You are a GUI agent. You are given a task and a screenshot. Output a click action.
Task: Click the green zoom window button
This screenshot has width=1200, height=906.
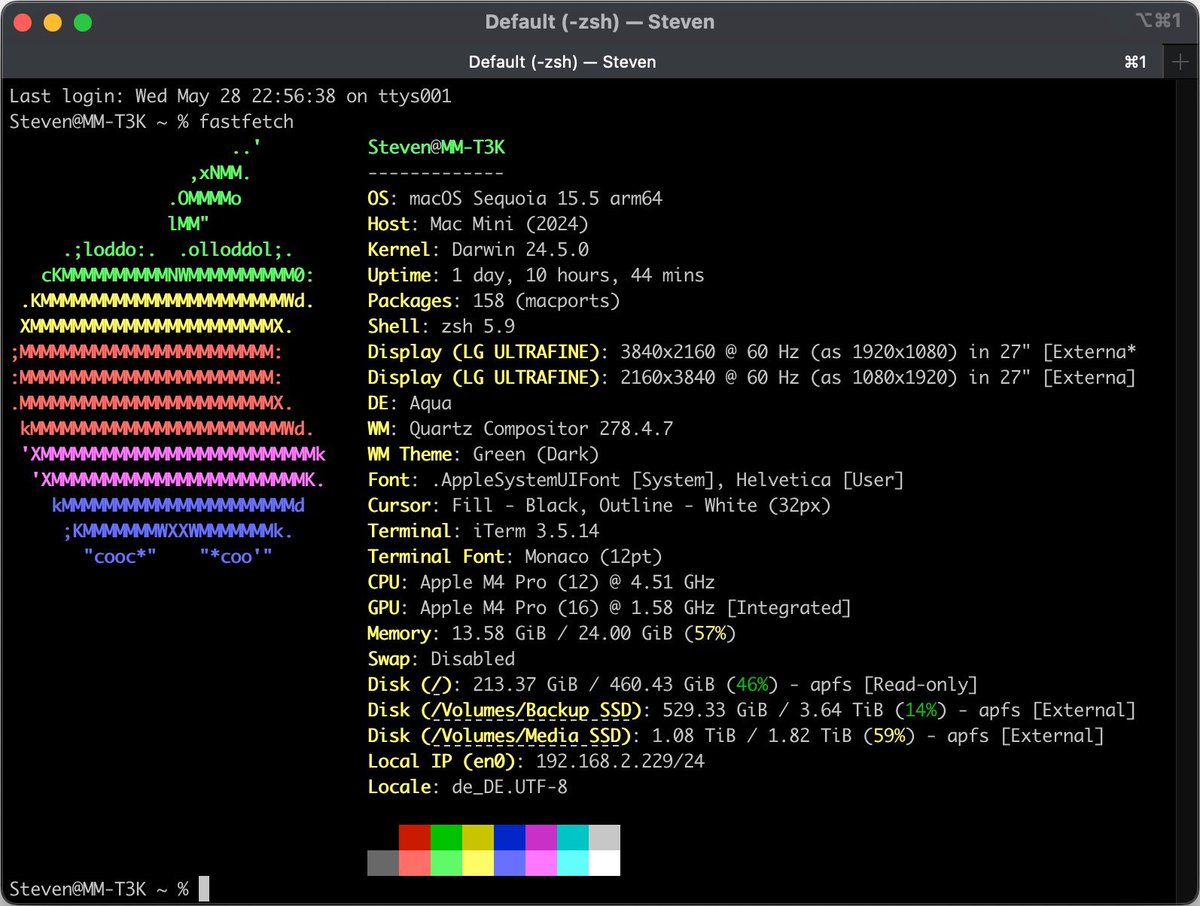click(x=83, y=22)
